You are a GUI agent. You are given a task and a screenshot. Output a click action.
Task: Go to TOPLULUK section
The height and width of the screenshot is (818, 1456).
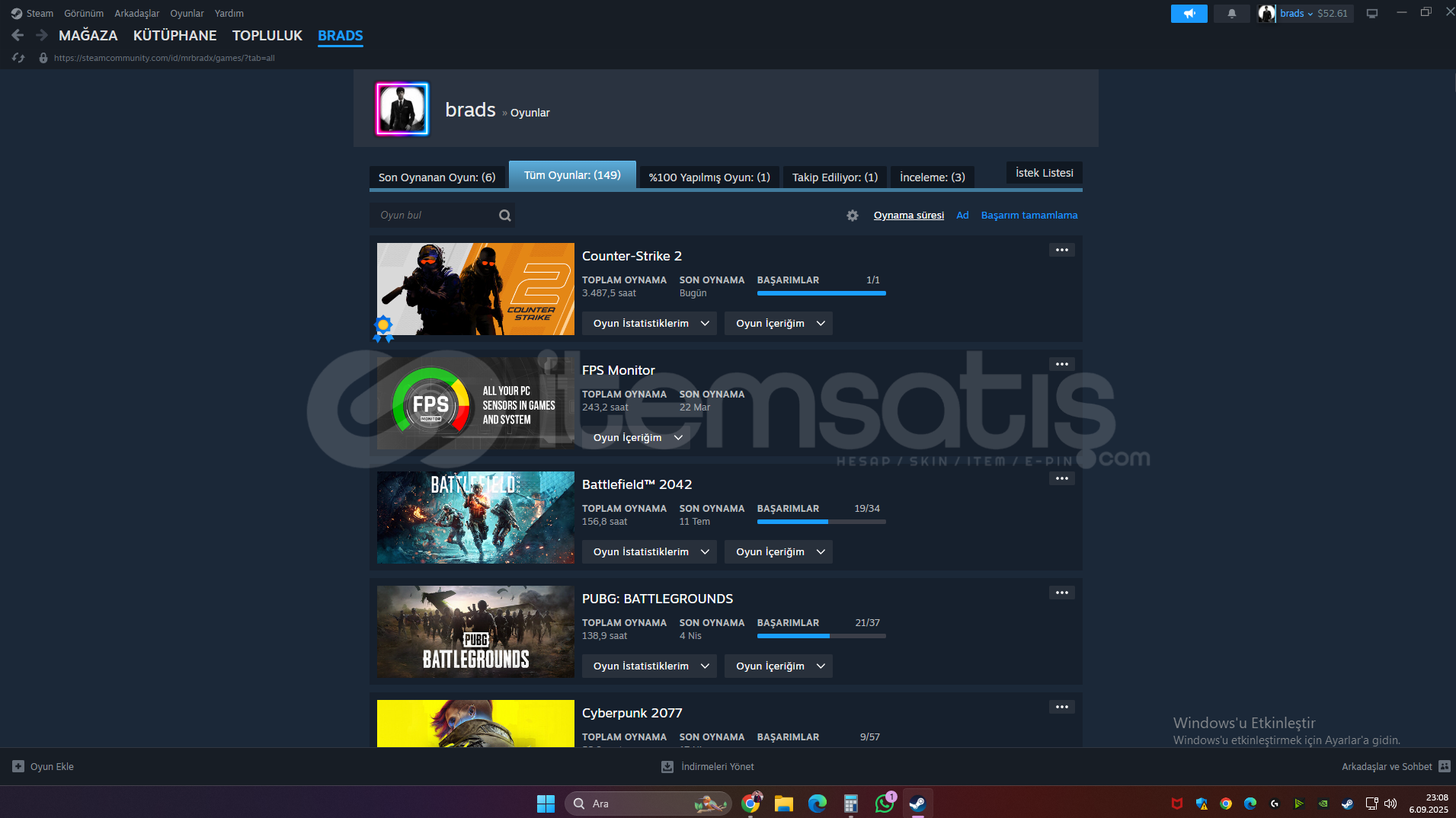click(267, 35)
